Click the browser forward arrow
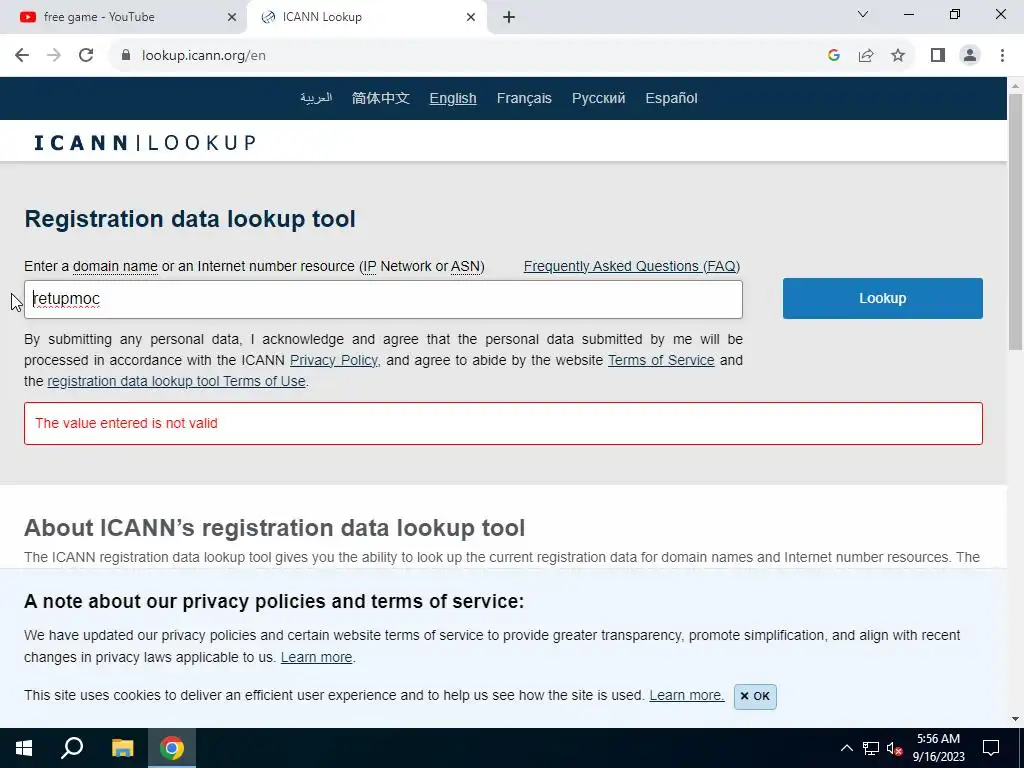The image size is (1024, 768). click(54, 56)
